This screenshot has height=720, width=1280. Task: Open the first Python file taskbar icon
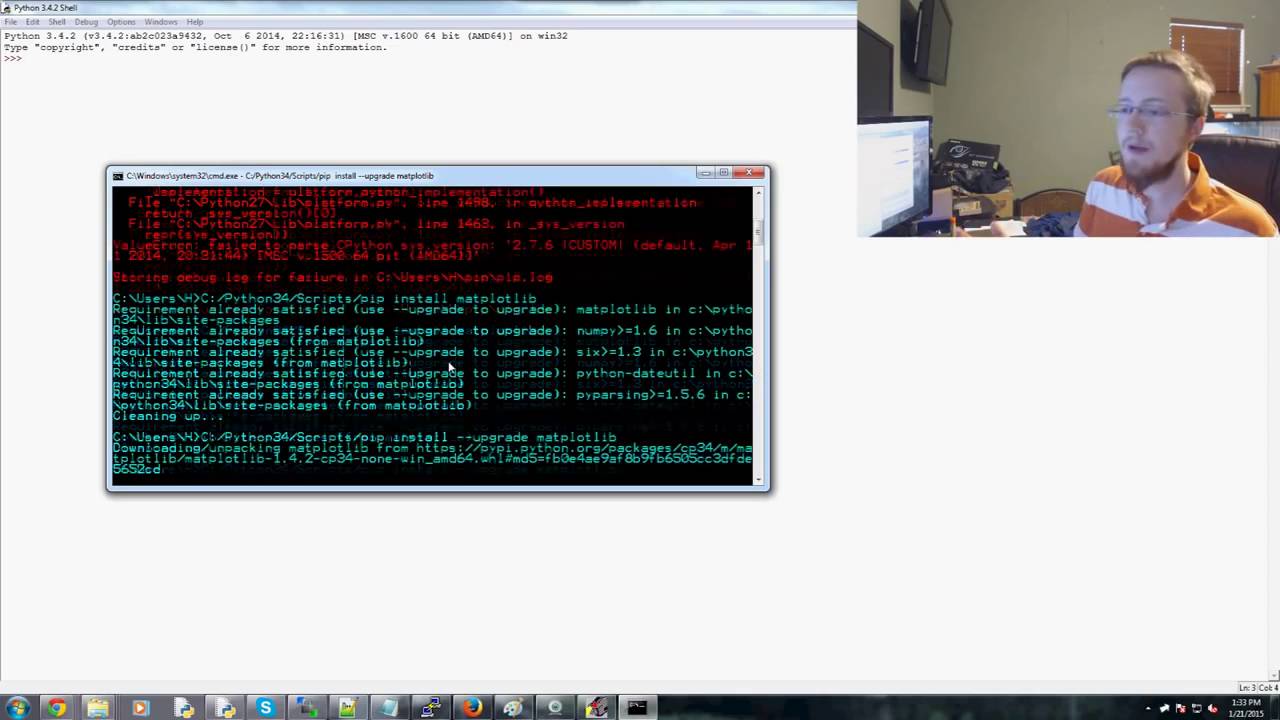183,708
